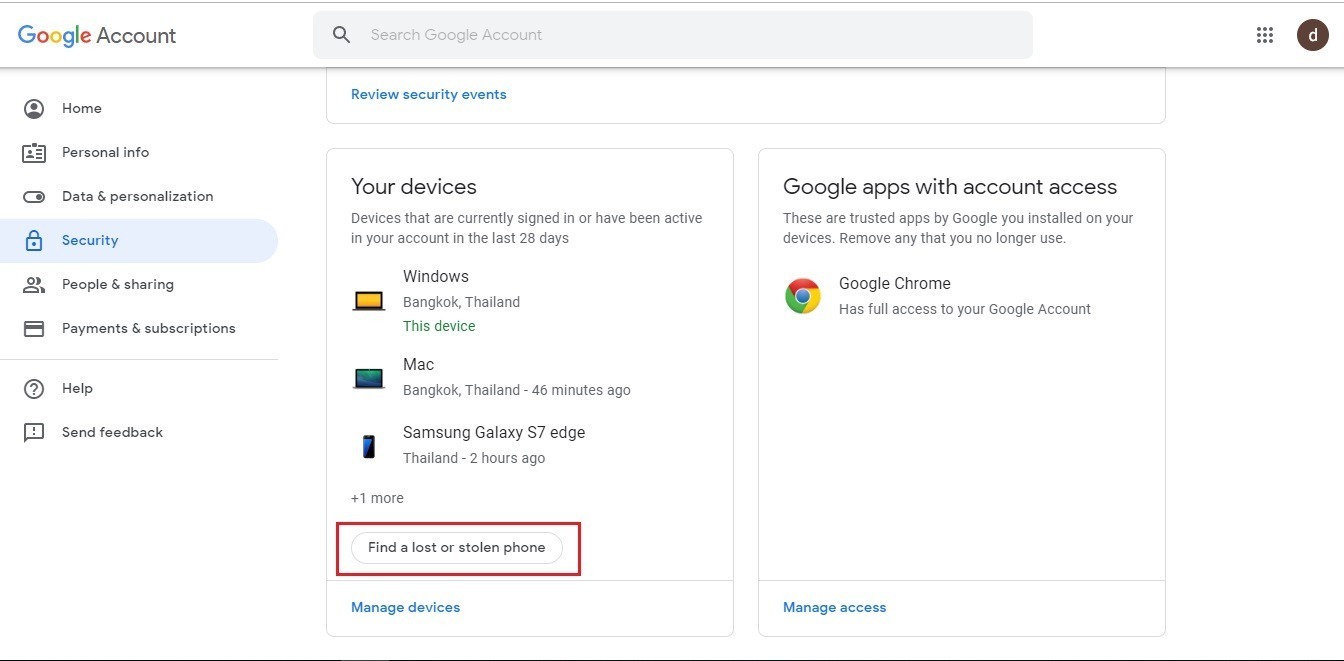
Task: Click the Windows laptop device icon
Action: coord(368,300)
